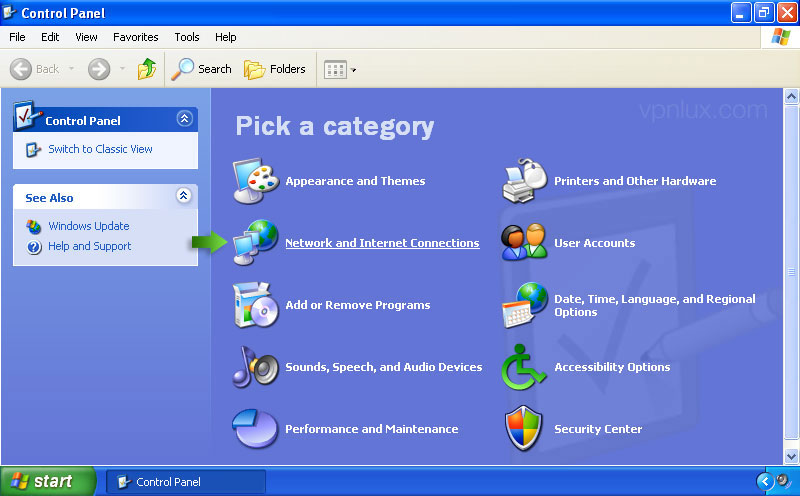Click Switch to Classic View icon
This screenshot has height=496, width=800.
click(x=33, y=150)
